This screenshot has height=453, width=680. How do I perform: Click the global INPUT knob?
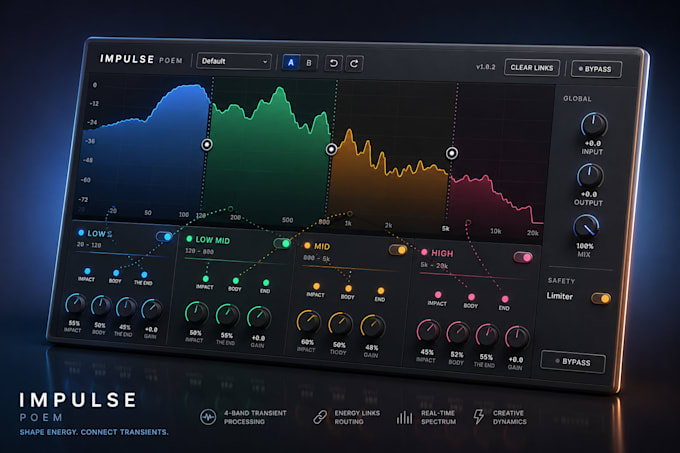[594, 125]
